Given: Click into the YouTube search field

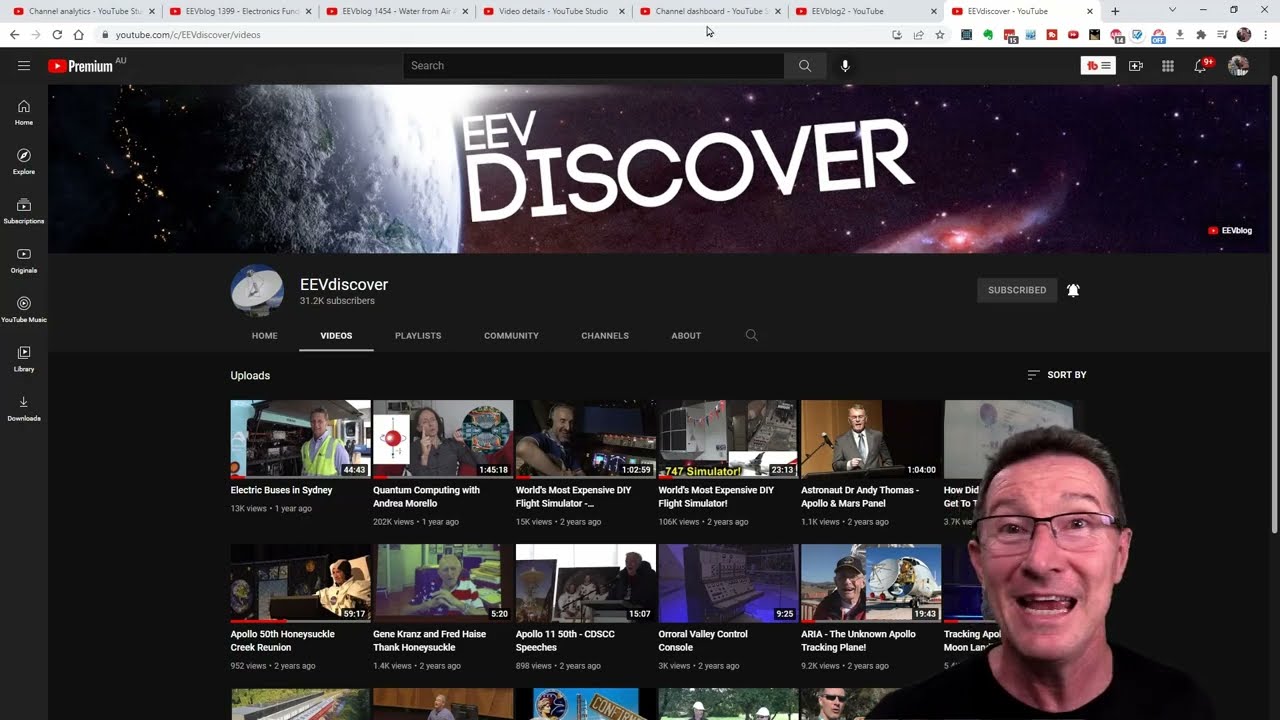Looking at the screenshot, I should click(594, 66).
